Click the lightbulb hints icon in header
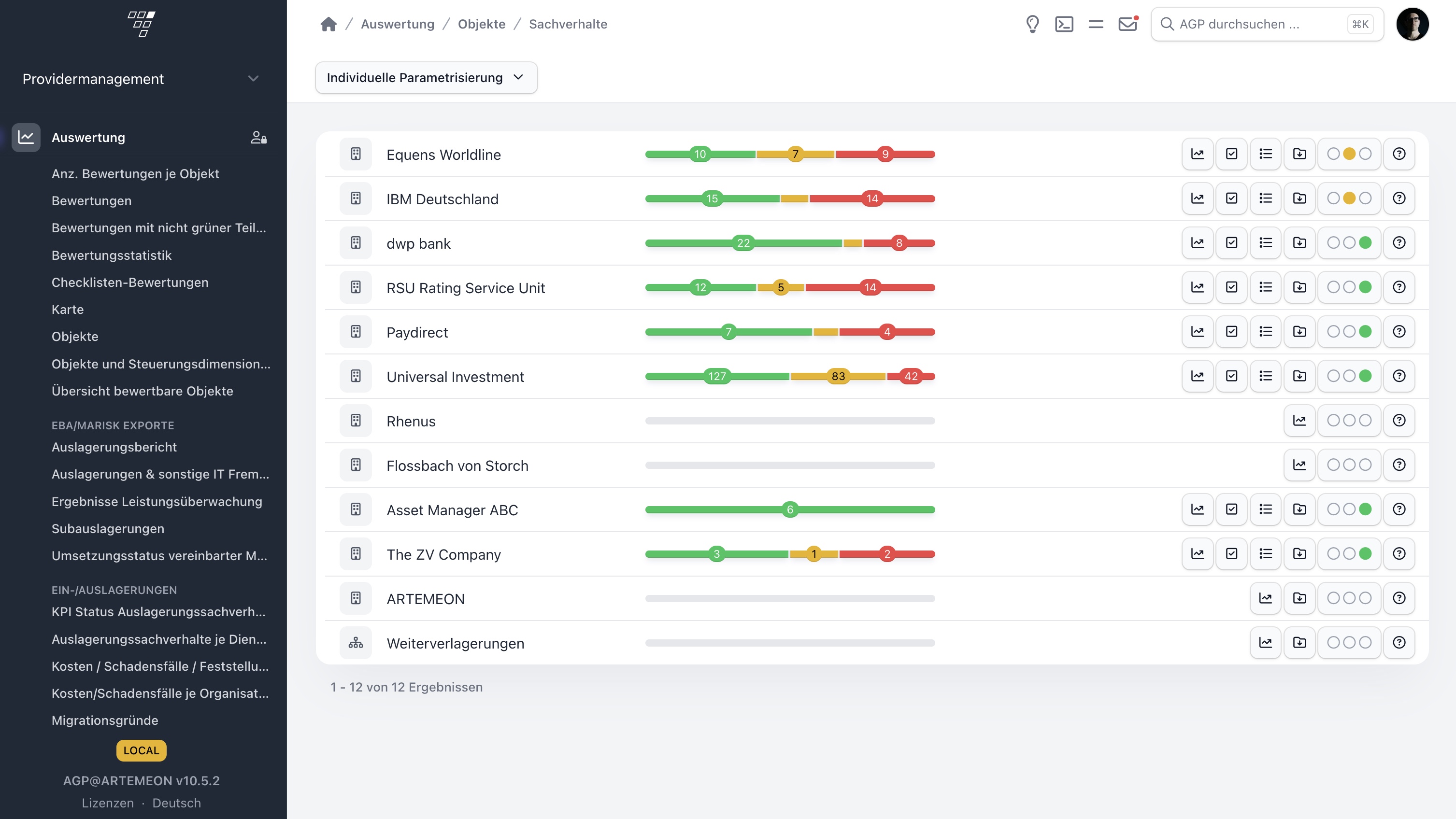 click(1032, 24)
